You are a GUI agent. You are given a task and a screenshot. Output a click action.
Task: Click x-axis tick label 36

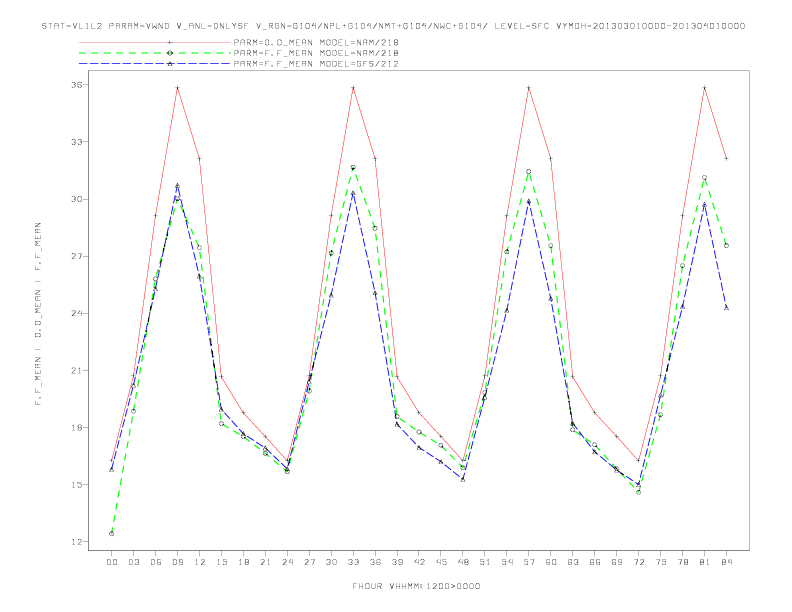(x=375, y=562)
